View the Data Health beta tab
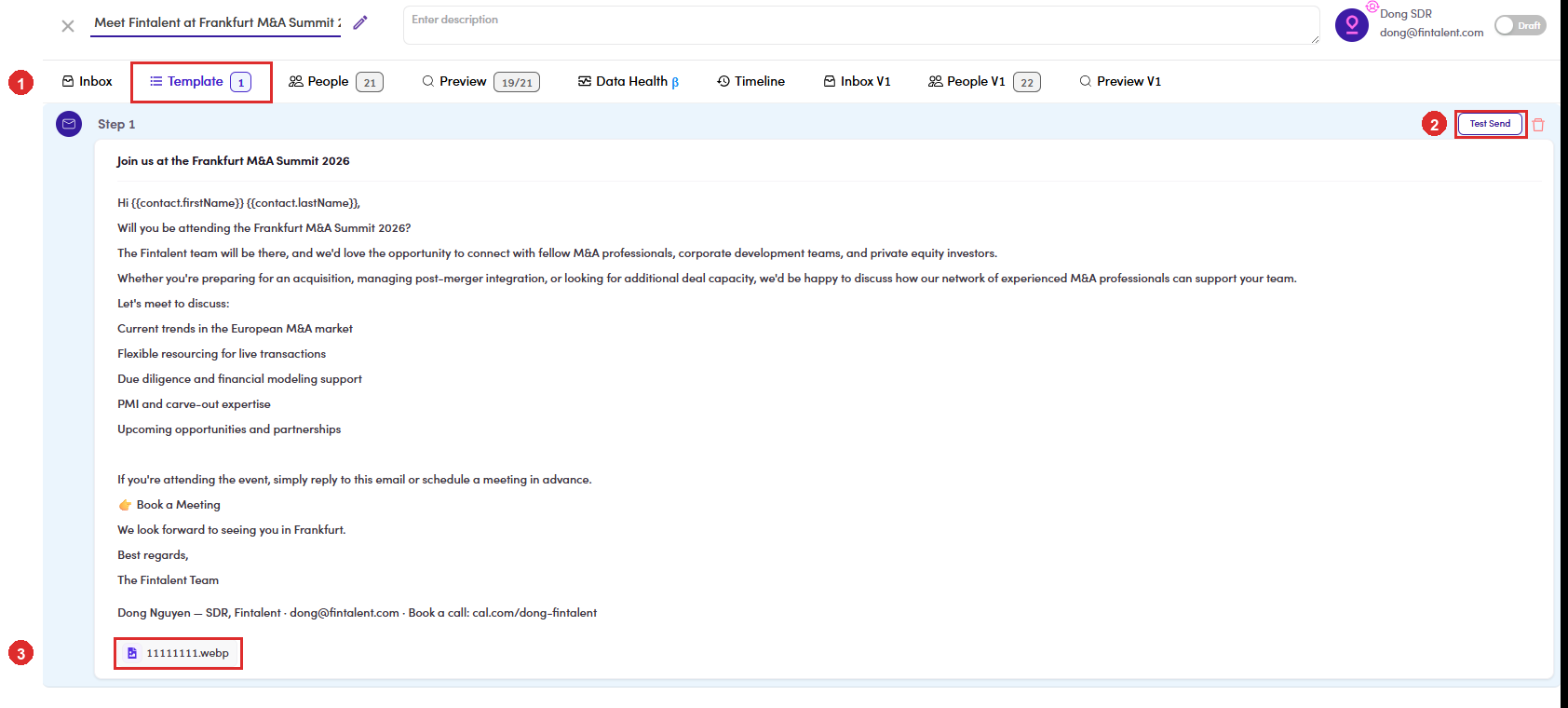This screenshot has height=708, width=1568. [x=629, y=82]
